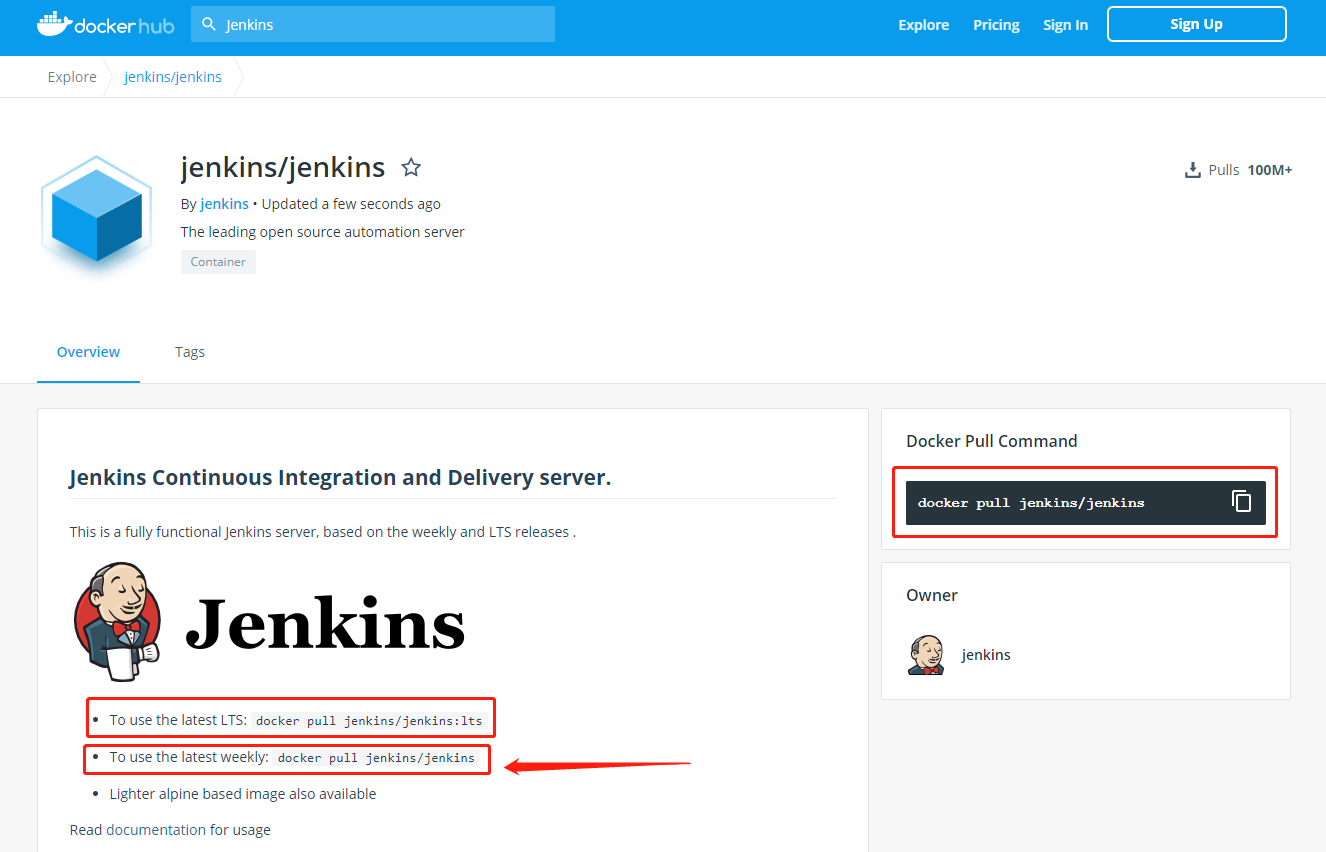Click 'Lighter alpine based image also available'
The width and height of the screenshot is (1326, 852).
coord(243,794)
